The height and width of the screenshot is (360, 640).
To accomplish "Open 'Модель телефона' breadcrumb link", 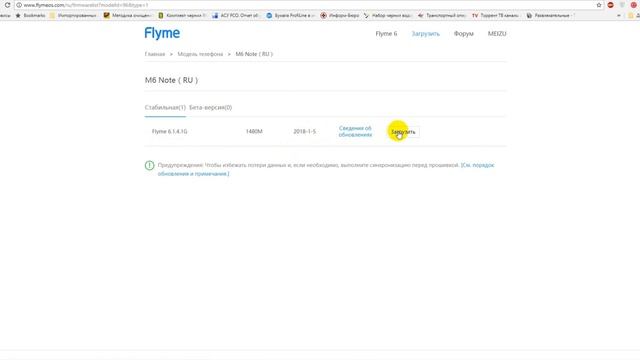I will point(200,54).
